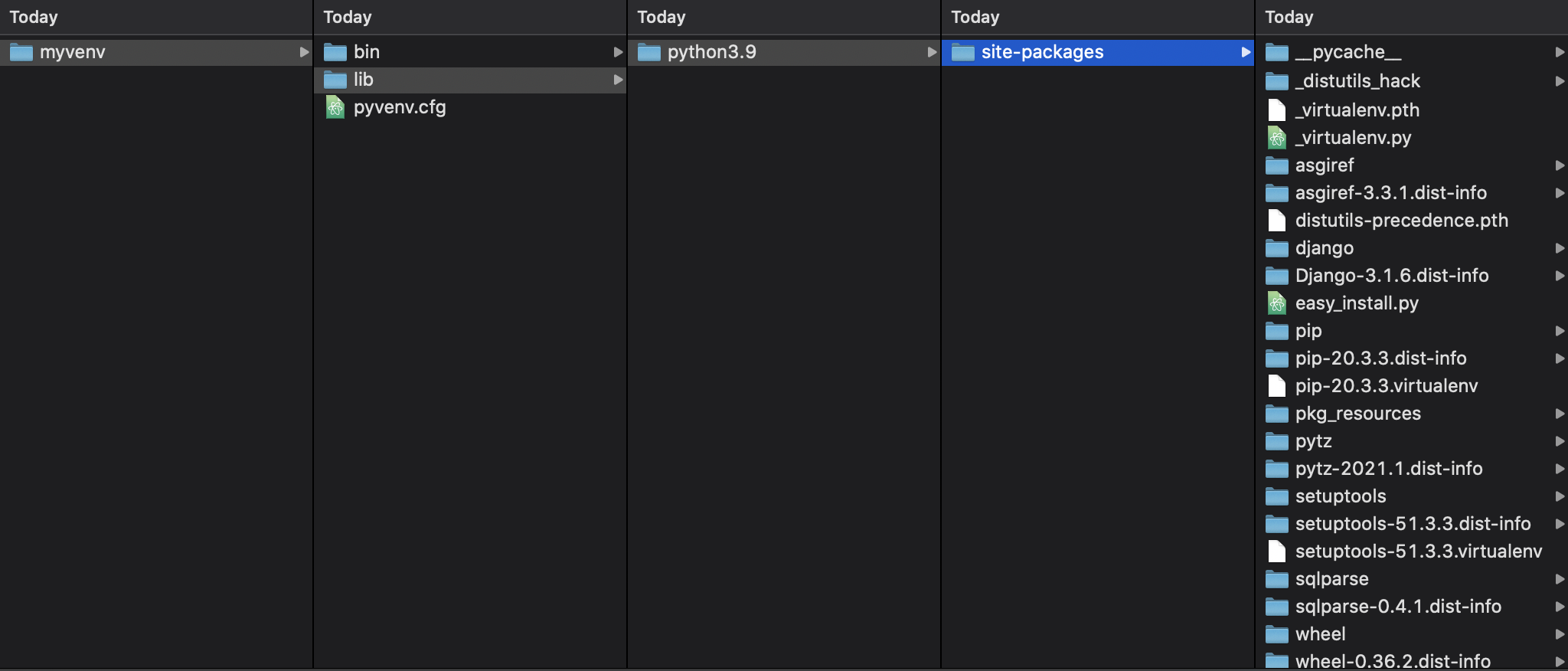1568x671 pixels.
Task: Click the distutils-precedence.pth document icon
Action: pyautogui.click(x=1277, y=221)
